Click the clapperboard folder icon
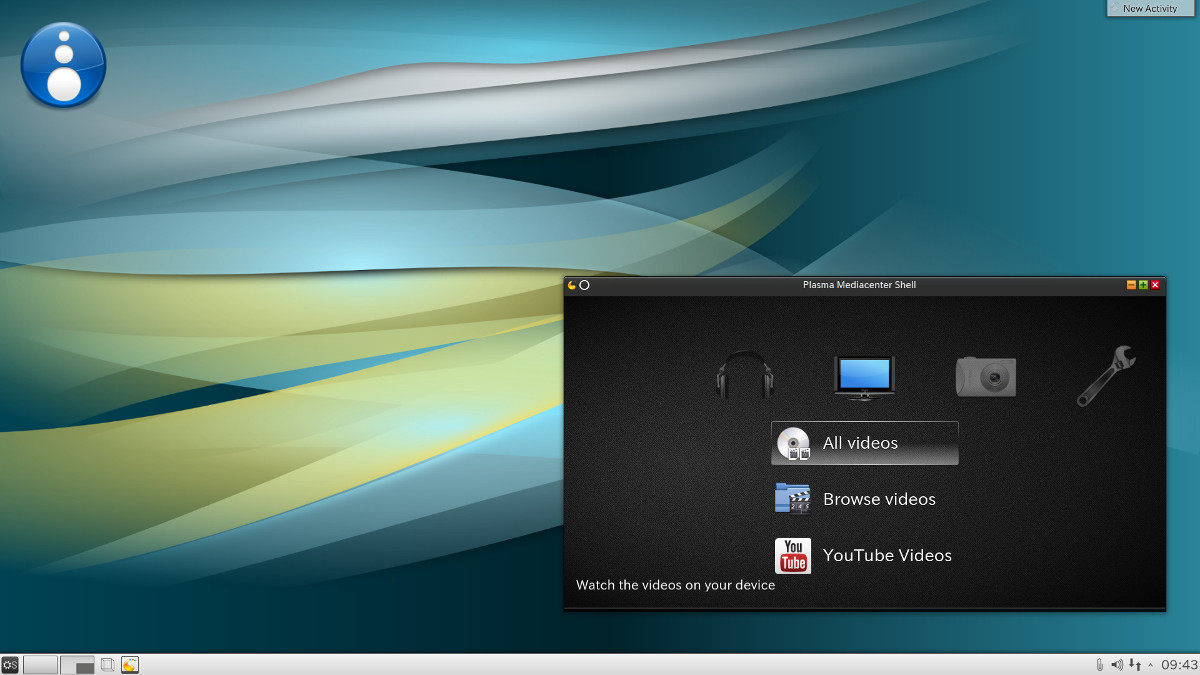Viewport: 1200px width, 675px height. coord(793,499)
